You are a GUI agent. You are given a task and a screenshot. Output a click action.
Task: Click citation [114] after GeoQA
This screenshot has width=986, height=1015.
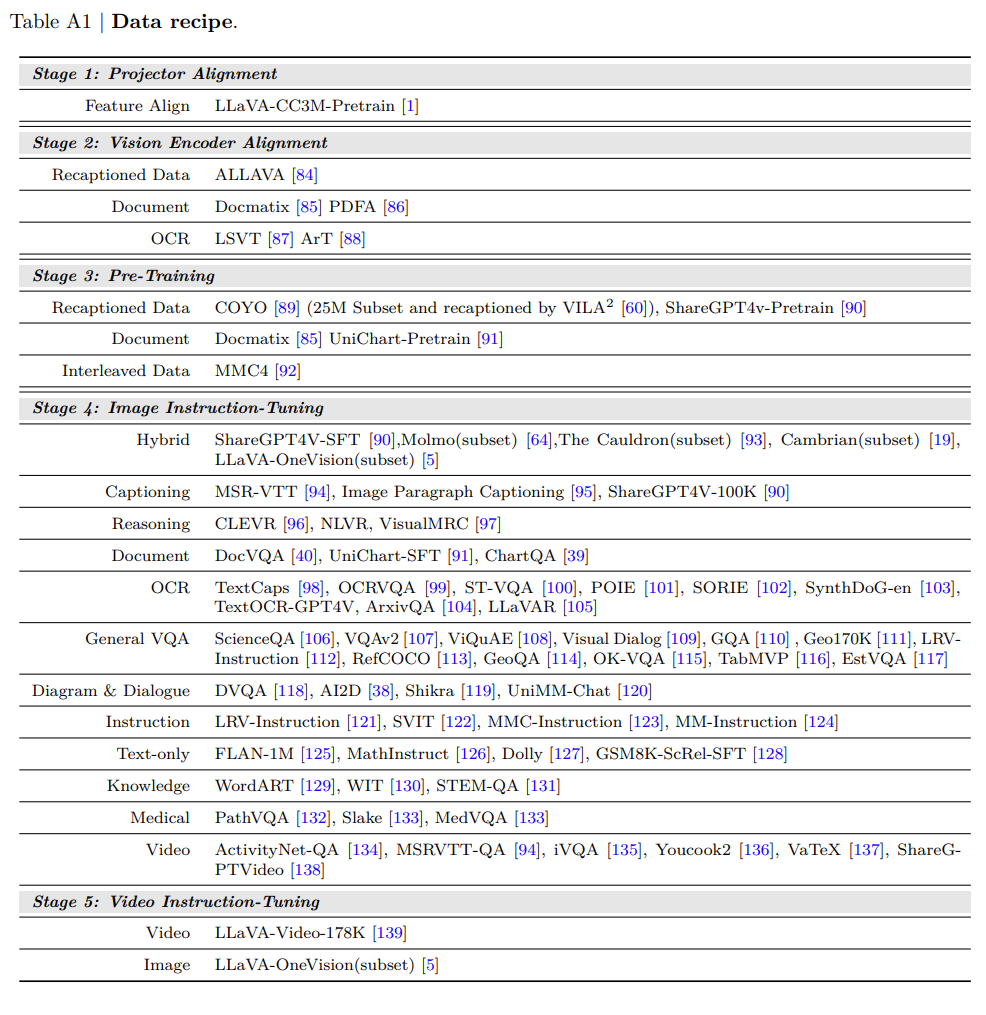[x=565, y=660]
